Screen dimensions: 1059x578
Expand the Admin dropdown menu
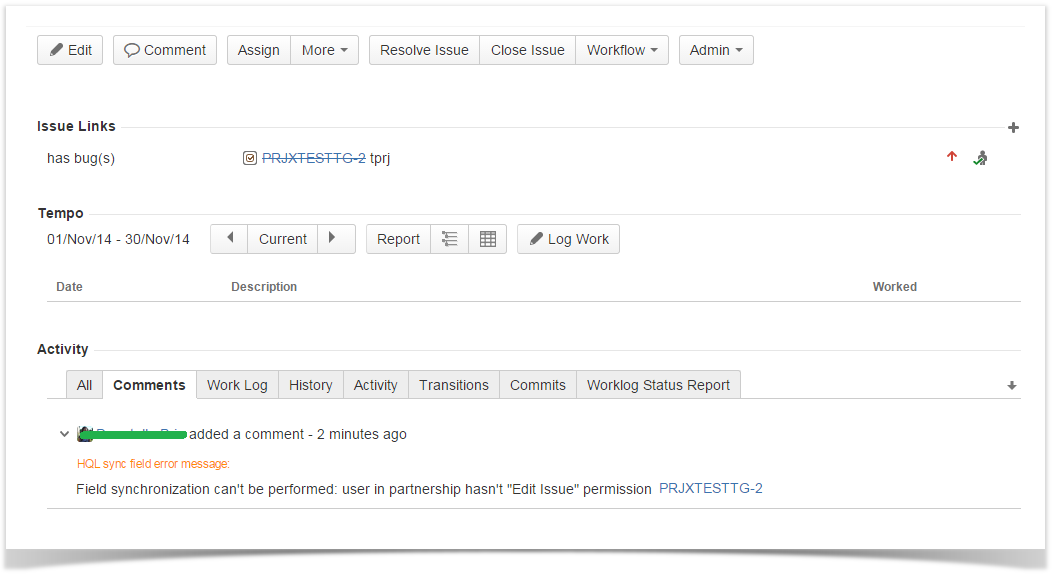pyautogui.click(x=715, y=50)
